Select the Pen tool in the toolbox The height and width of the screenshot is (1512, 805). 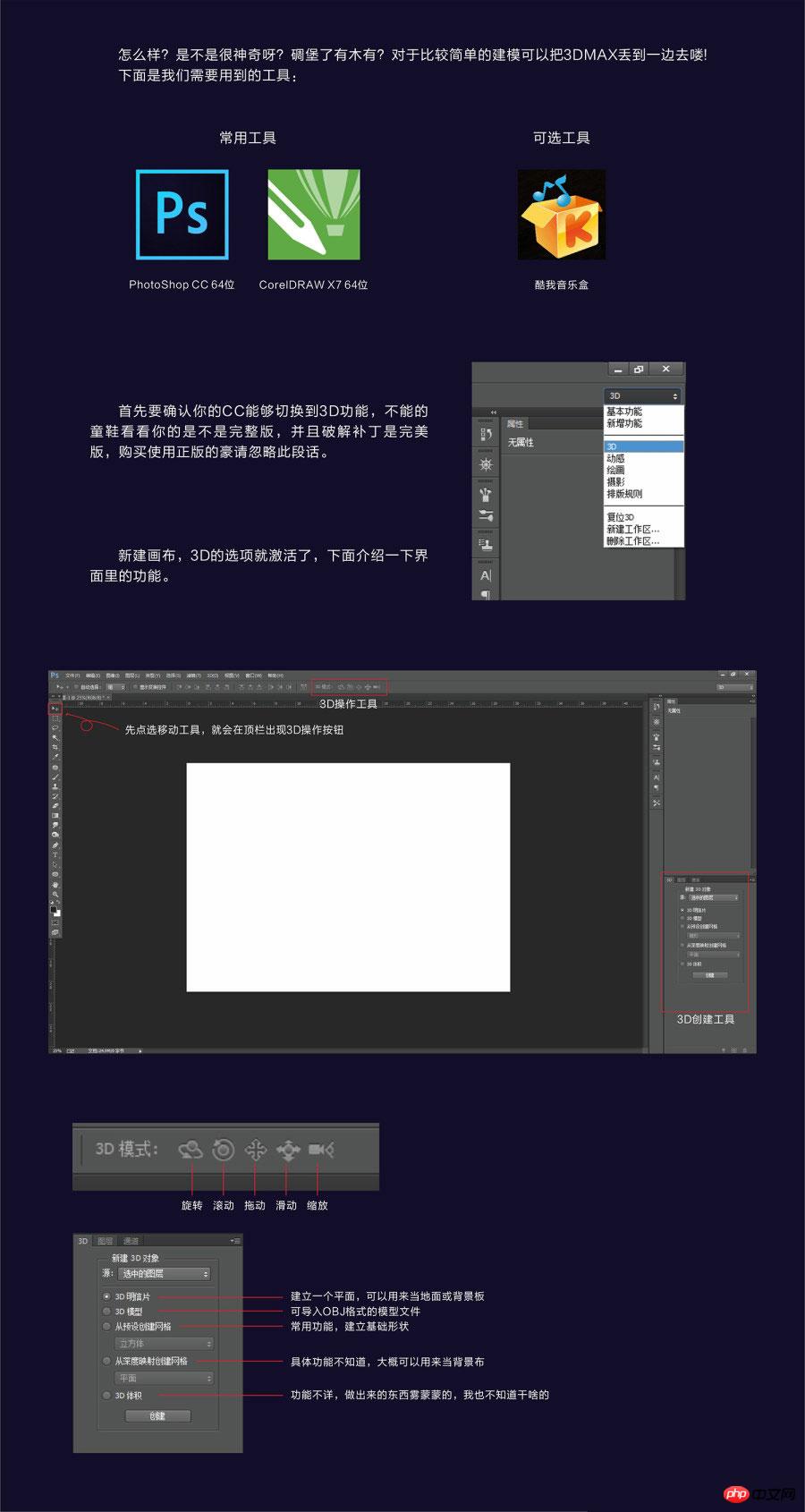55,845
